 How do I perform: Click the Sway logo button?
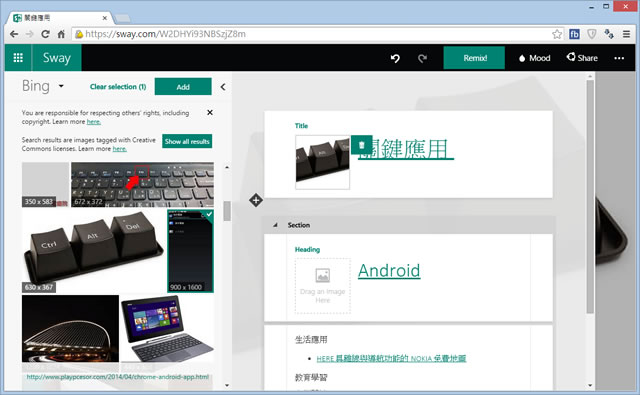57,58
